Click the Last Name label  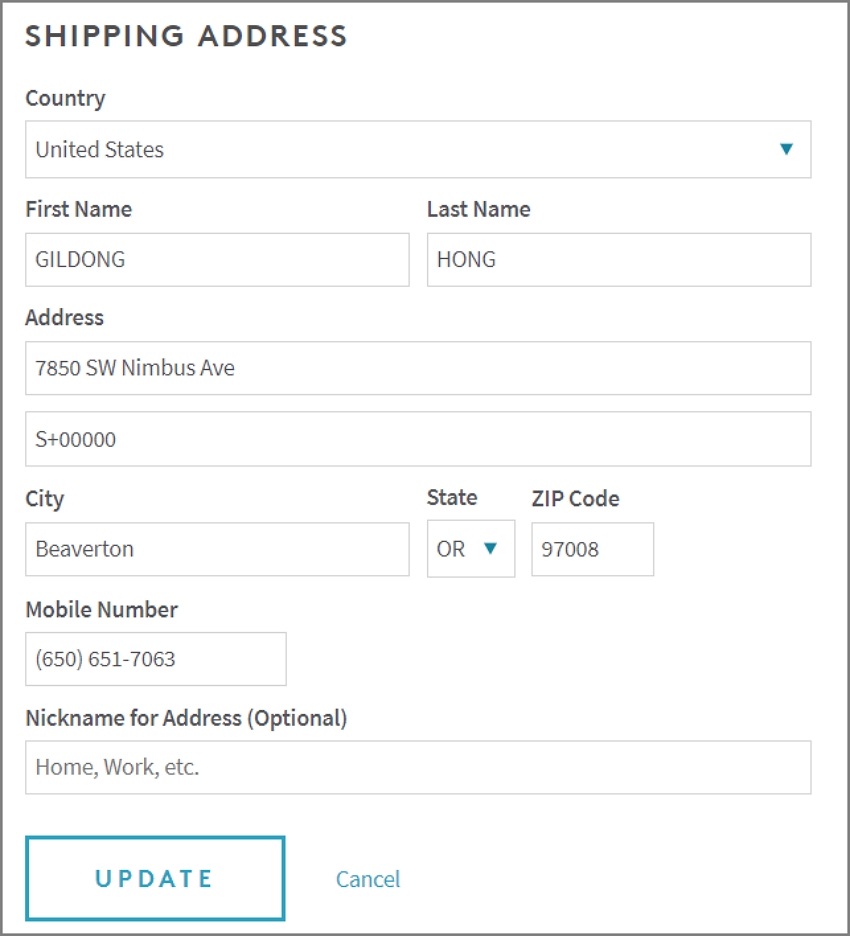[479, 210]
